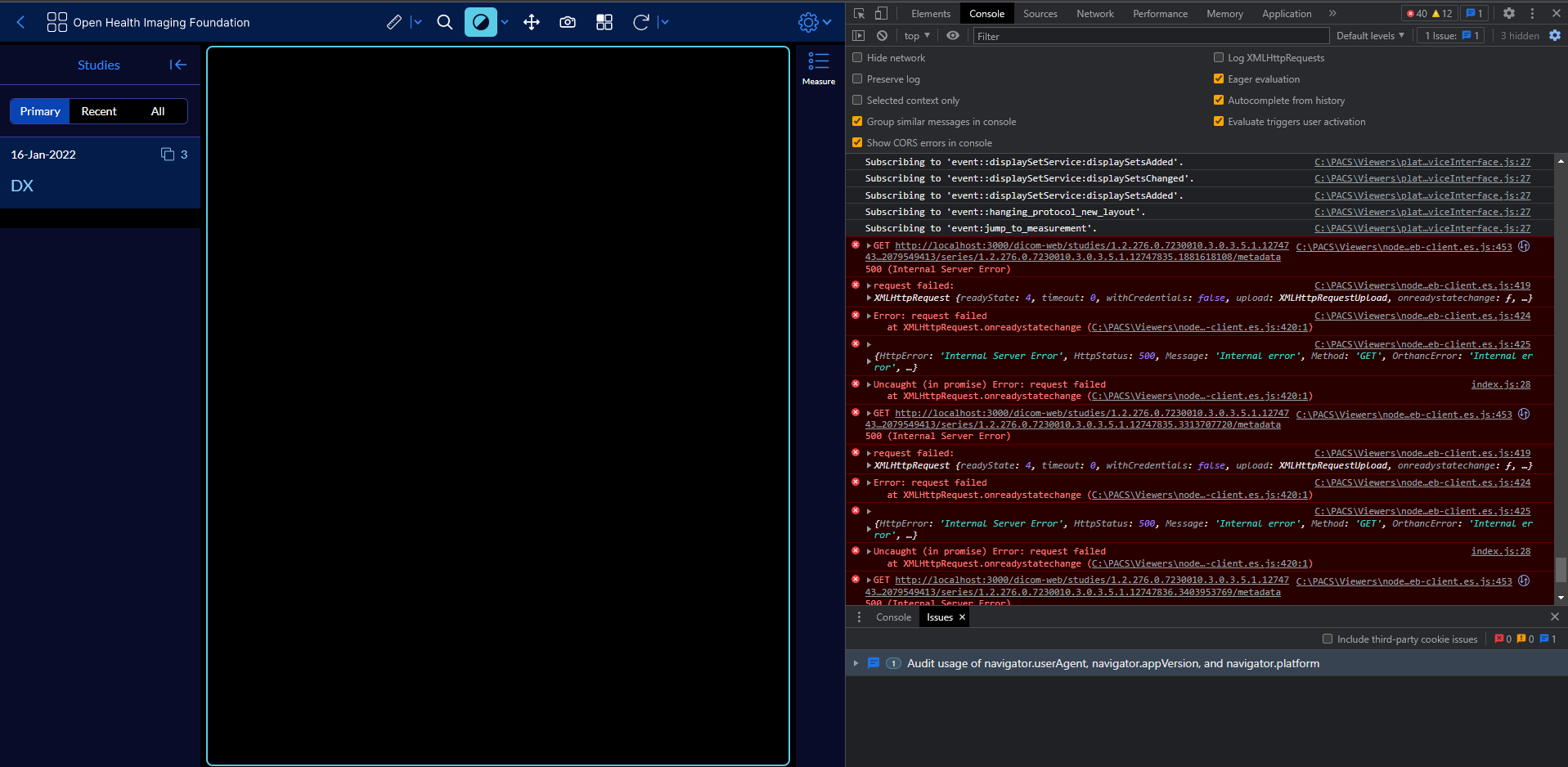
Task: Switch to the Memory tab
Action: pyautogui.click(x=1224, y=13)
